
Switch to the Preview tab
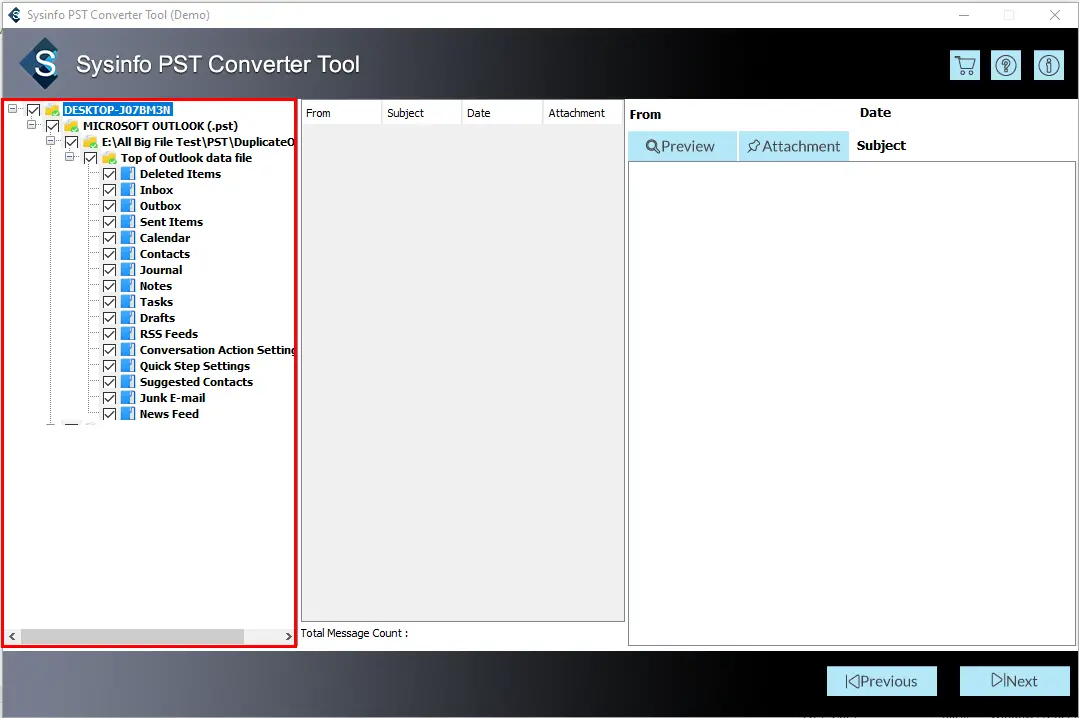682,146
